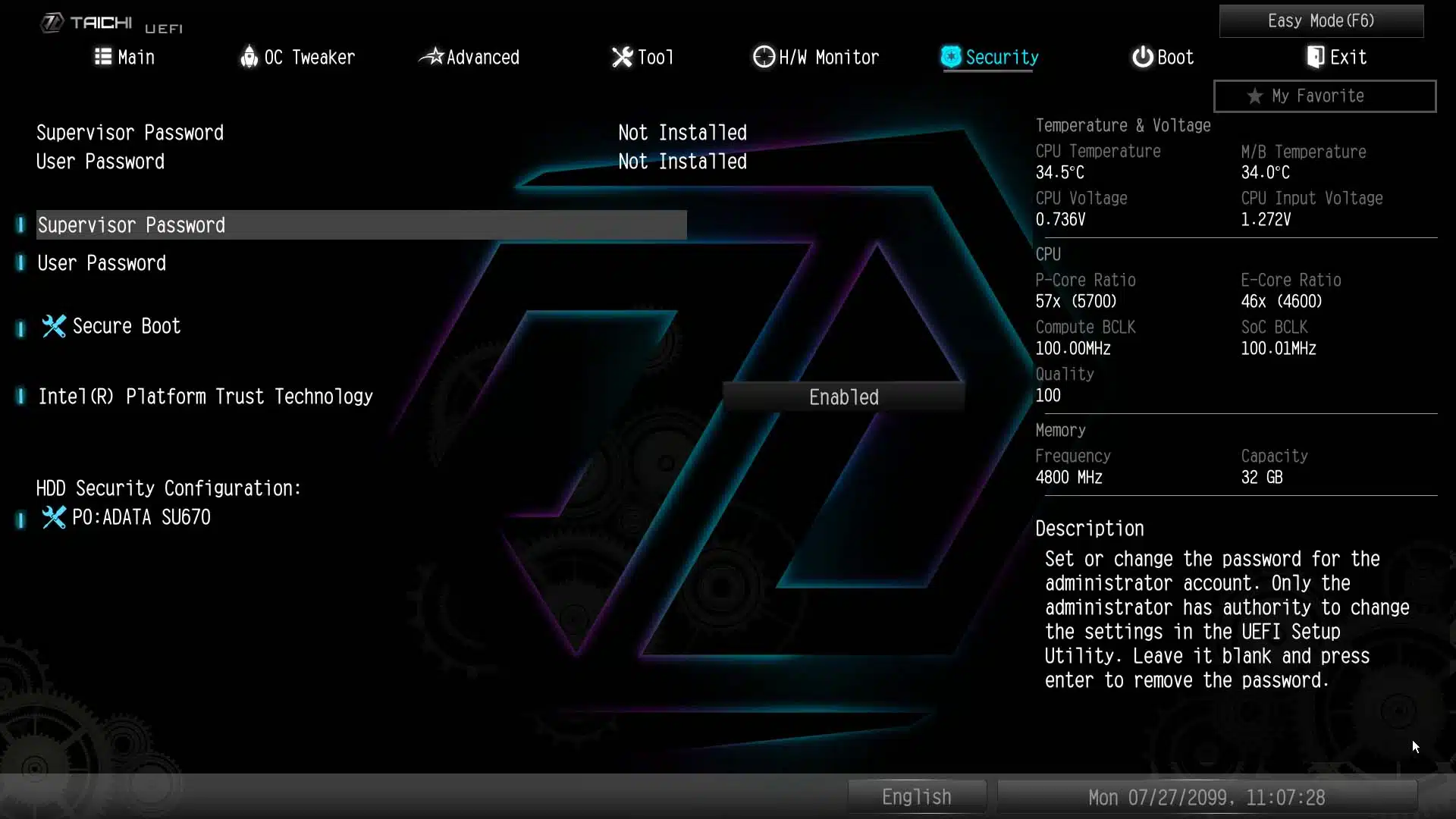Click the P0:ADATA SU670 tools icon

[54, 517]
